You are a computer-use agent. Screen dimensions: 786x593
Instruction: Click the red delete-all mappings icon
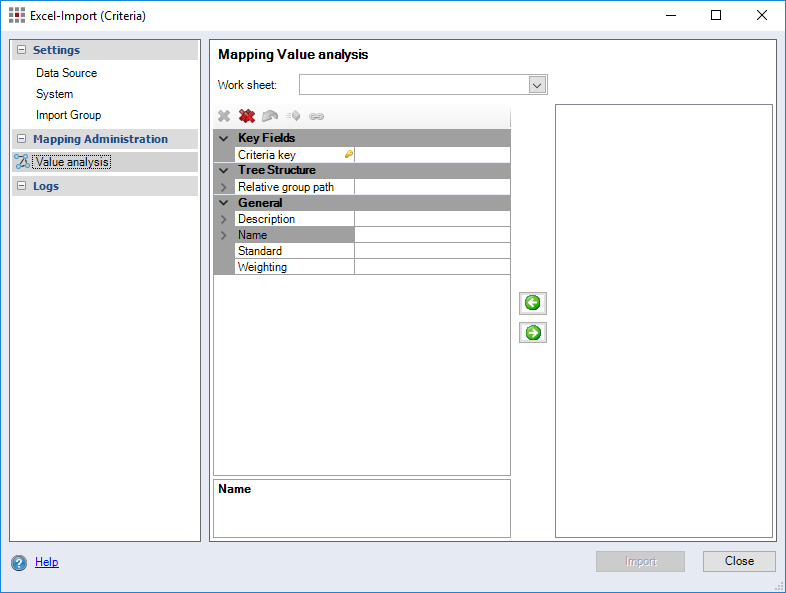pos(247,116)
